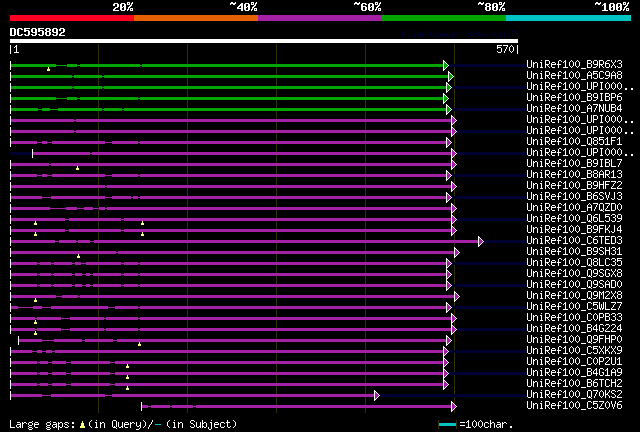The width and height of the screenshot is (640, 432).
Task: Click the arrowhead ending the UniRef100_C6TED3 alignment
Action: [x=481, y=242]
